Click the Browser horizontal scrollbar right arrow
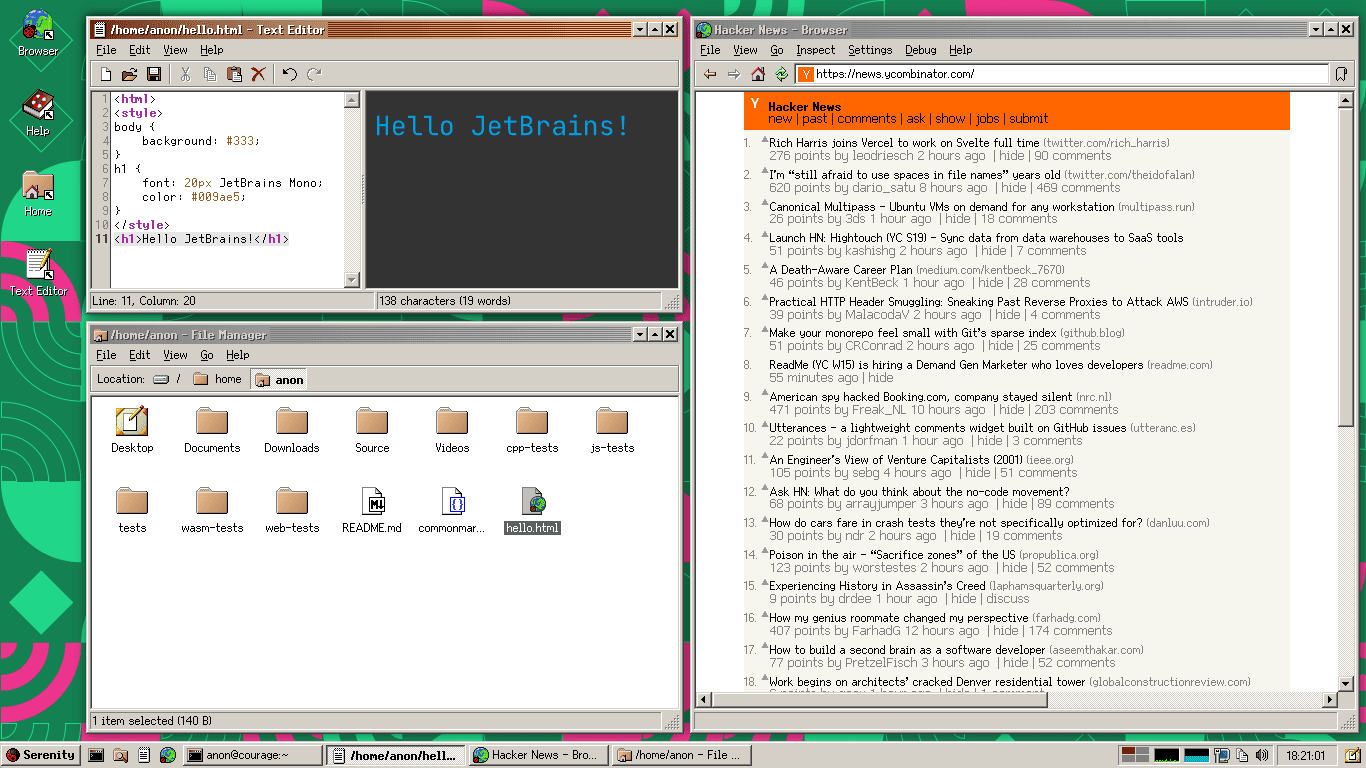Screen dimensions: 1366x768 point(1330,700)
